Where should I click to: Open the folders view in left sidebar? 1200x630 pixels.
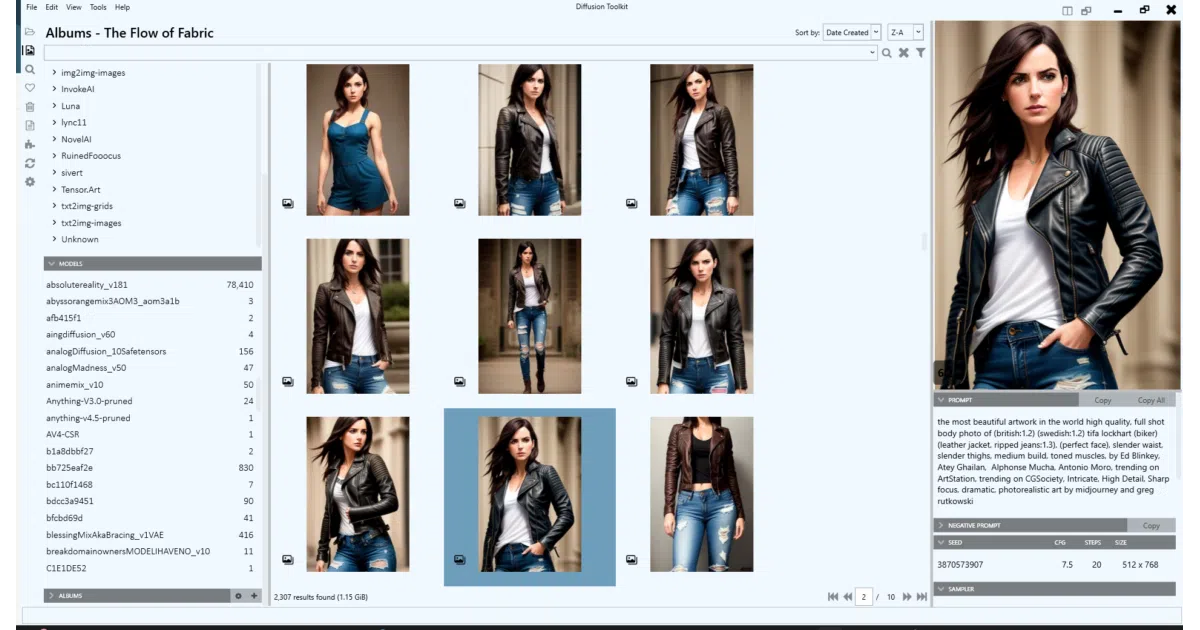(30, 32)
